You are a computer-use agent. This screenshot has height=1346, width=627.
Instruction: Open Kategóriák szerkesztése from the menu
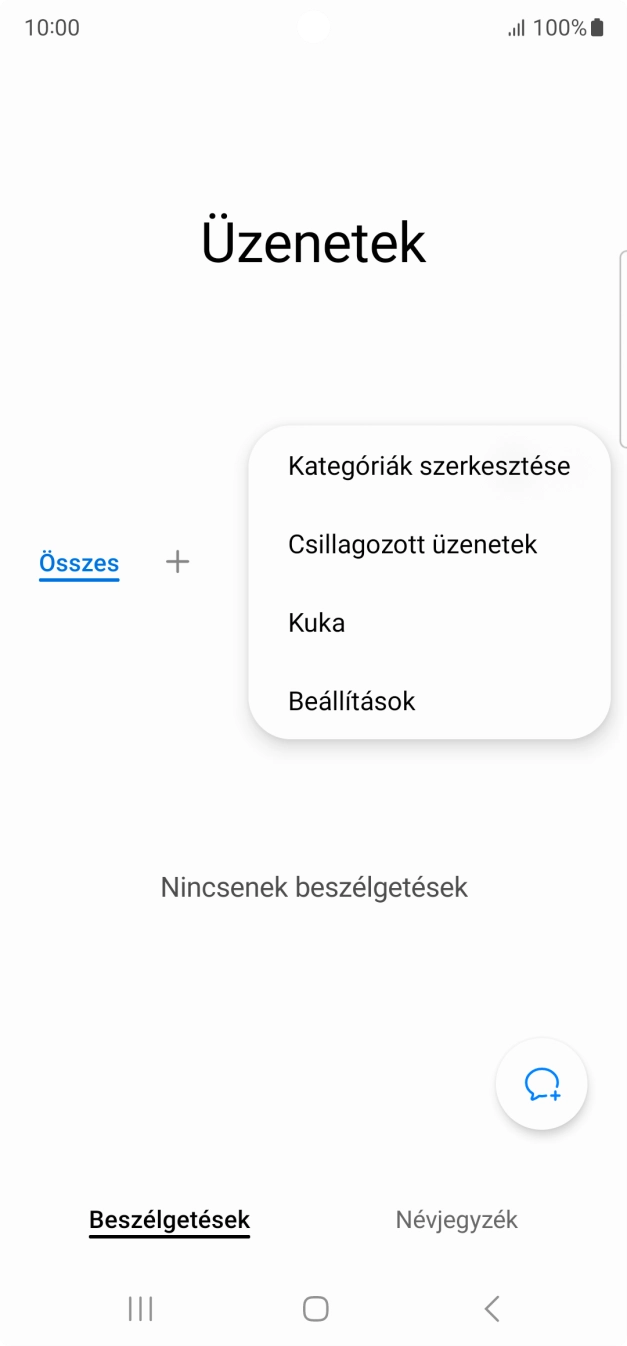tap(428, 464)
